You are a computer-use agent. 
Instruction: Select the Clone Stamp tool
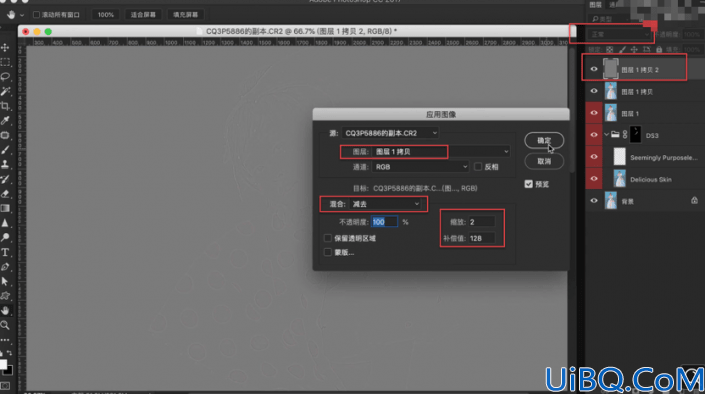(5, 165)
